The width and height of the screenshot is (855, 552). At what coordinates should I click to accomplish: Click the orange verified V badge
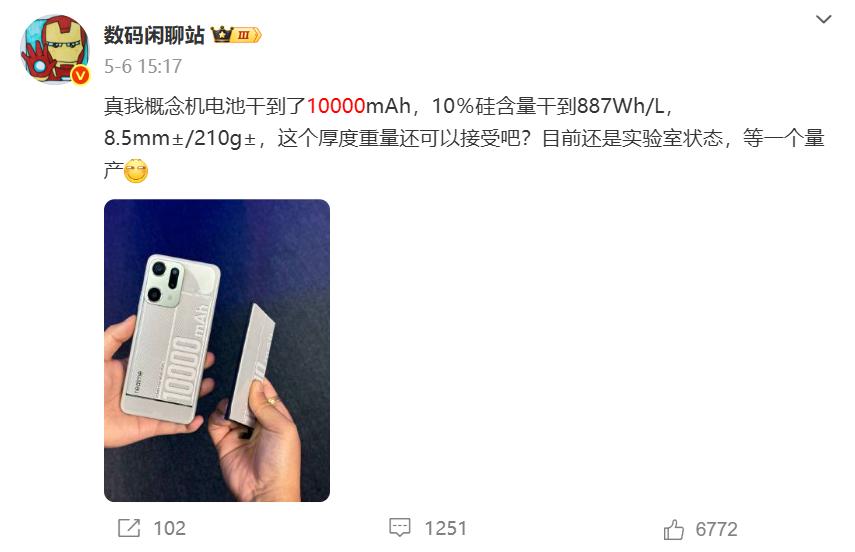coord(81,75)
